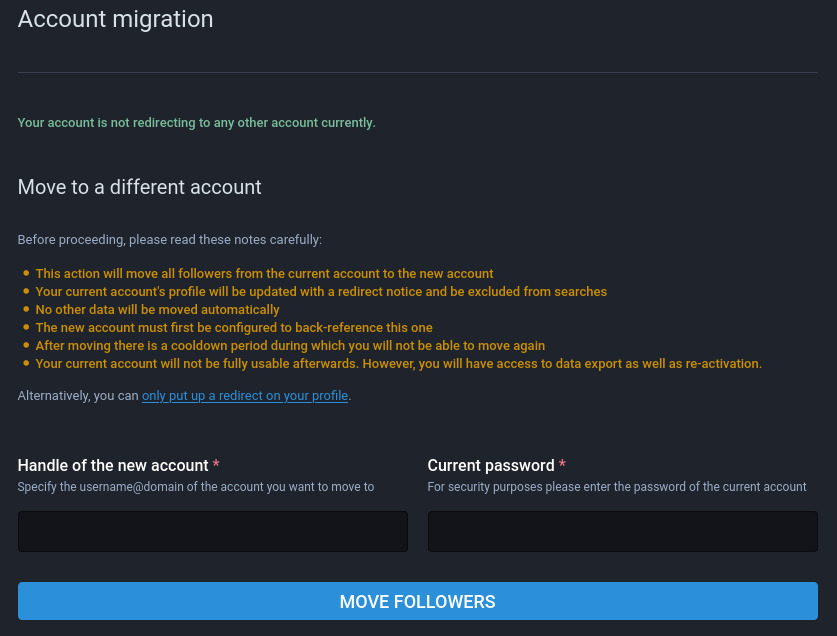Click the 'not be fully usable' warning bullet
837x636 pixels.
click(398, 364)
